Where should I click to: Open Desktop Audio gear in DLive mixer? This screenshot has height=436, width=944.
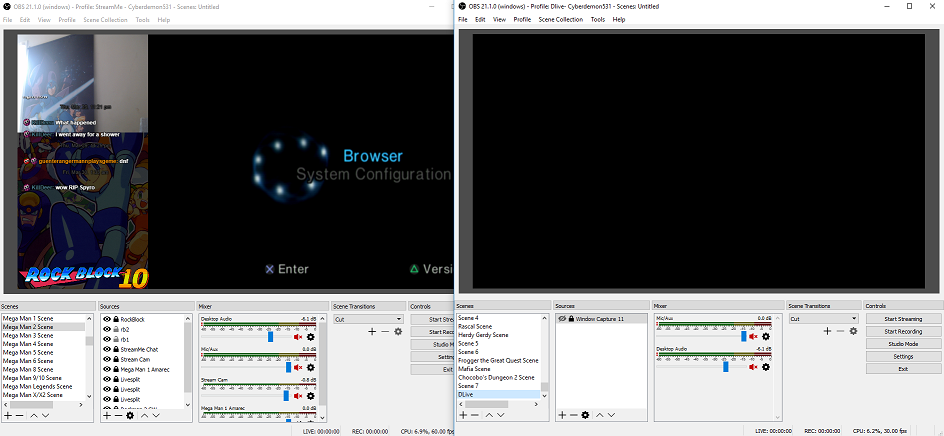tap(766, 367)
